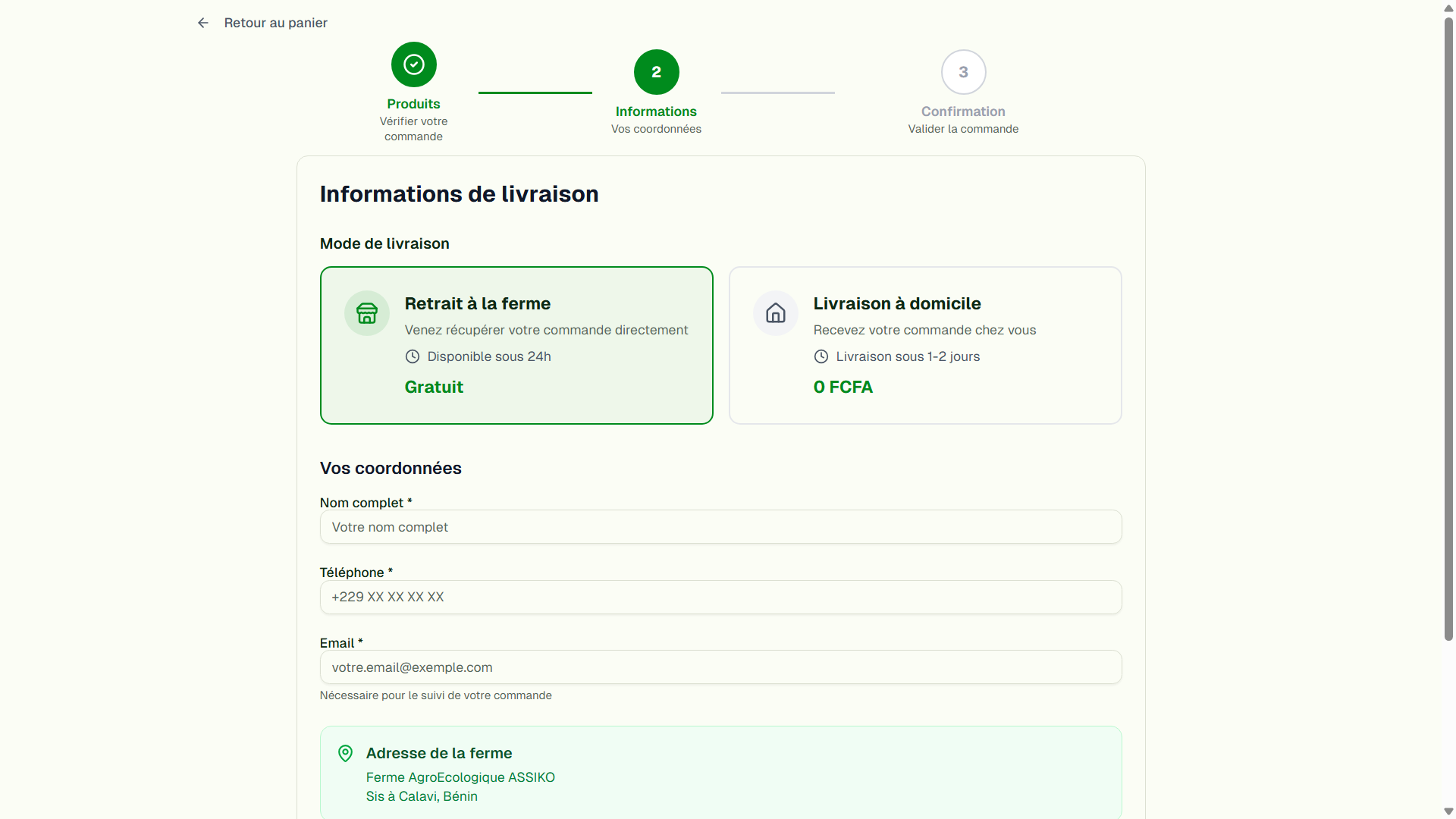1456x819 pixels.
Task: Click the Retour au panier link
Action: 275,23
